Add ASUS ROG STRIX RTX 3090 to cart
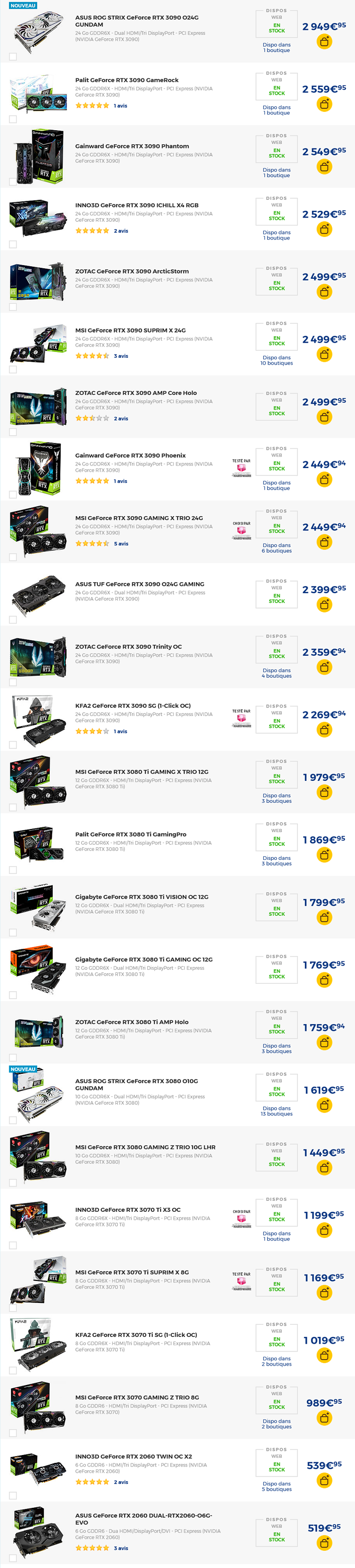Viewport: 355px width, 1568px height. [325, 42]
